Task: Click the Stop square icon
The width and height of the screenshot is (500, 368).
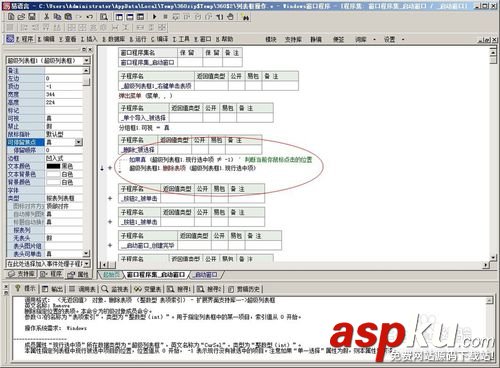Action: point(165,16)
